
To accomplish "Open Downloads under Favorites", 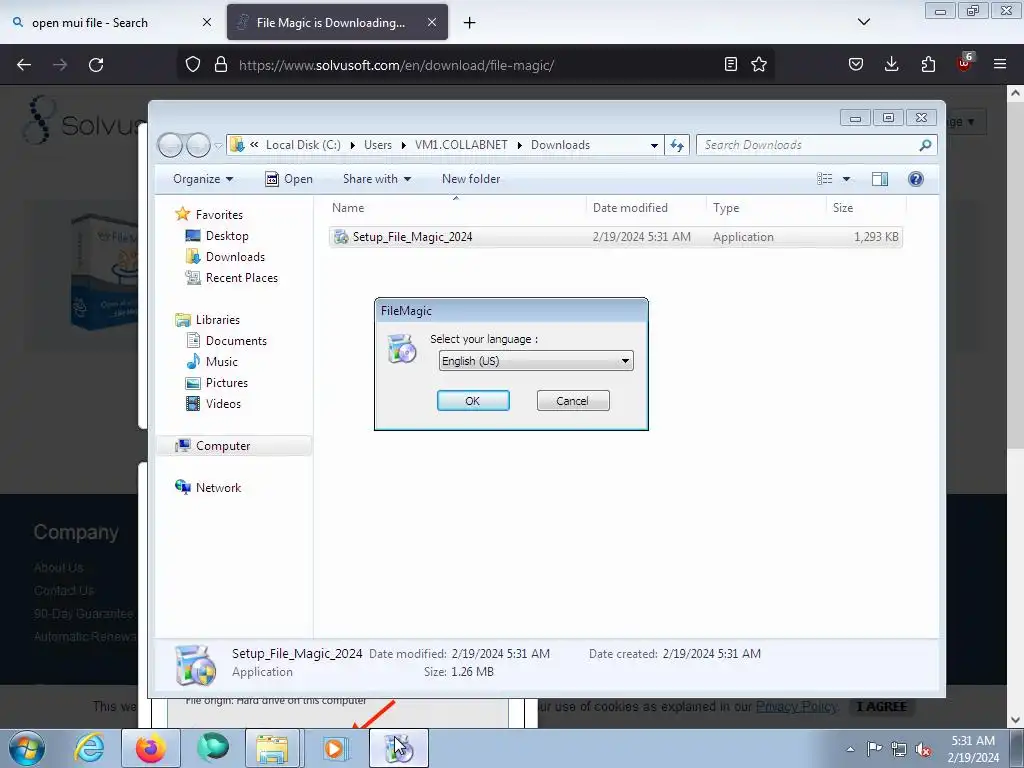I will pyautogui.click(x=235, y=257).
